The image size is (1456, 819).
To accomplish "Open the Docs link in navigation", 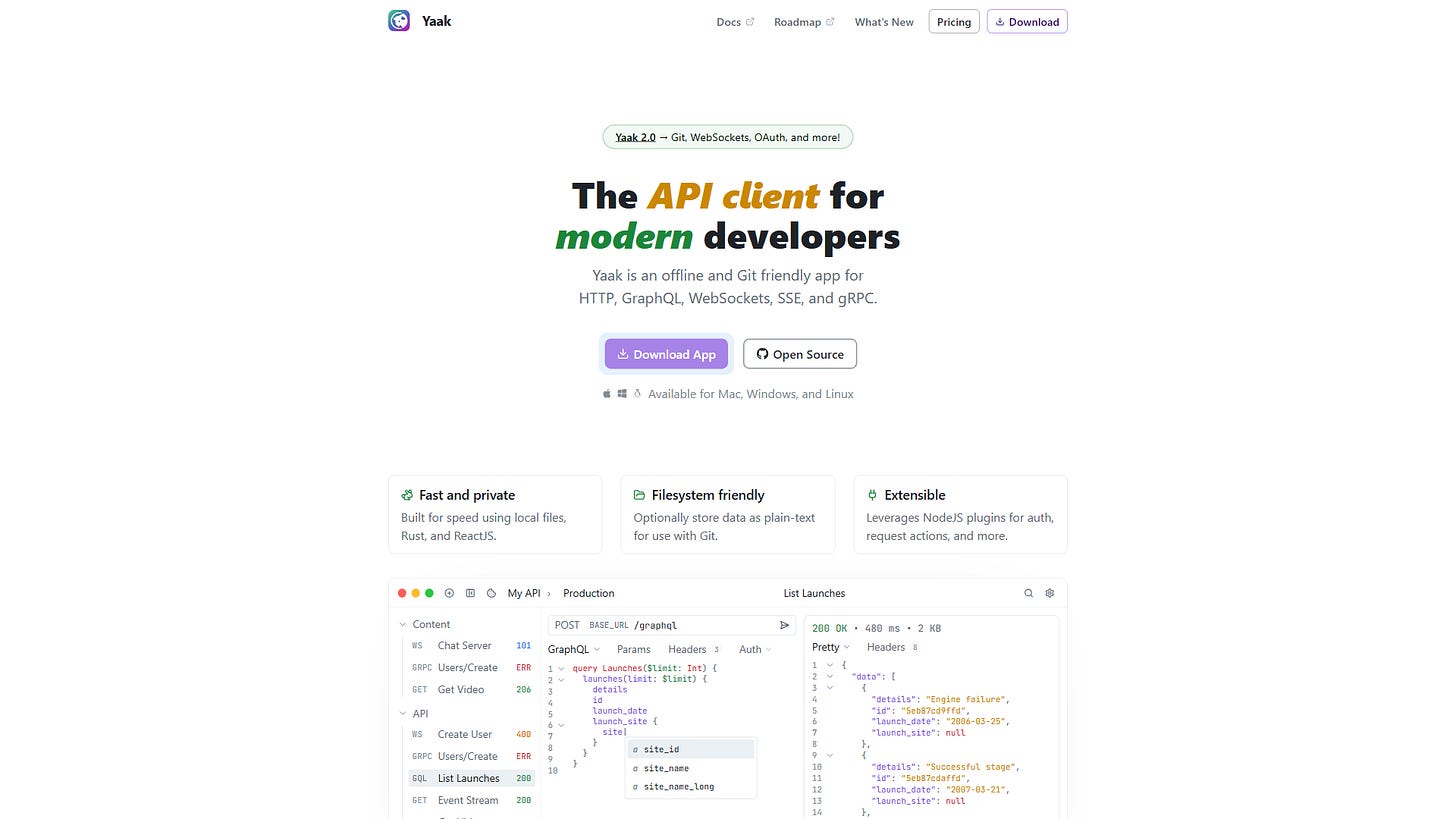I will pos(735,22).
